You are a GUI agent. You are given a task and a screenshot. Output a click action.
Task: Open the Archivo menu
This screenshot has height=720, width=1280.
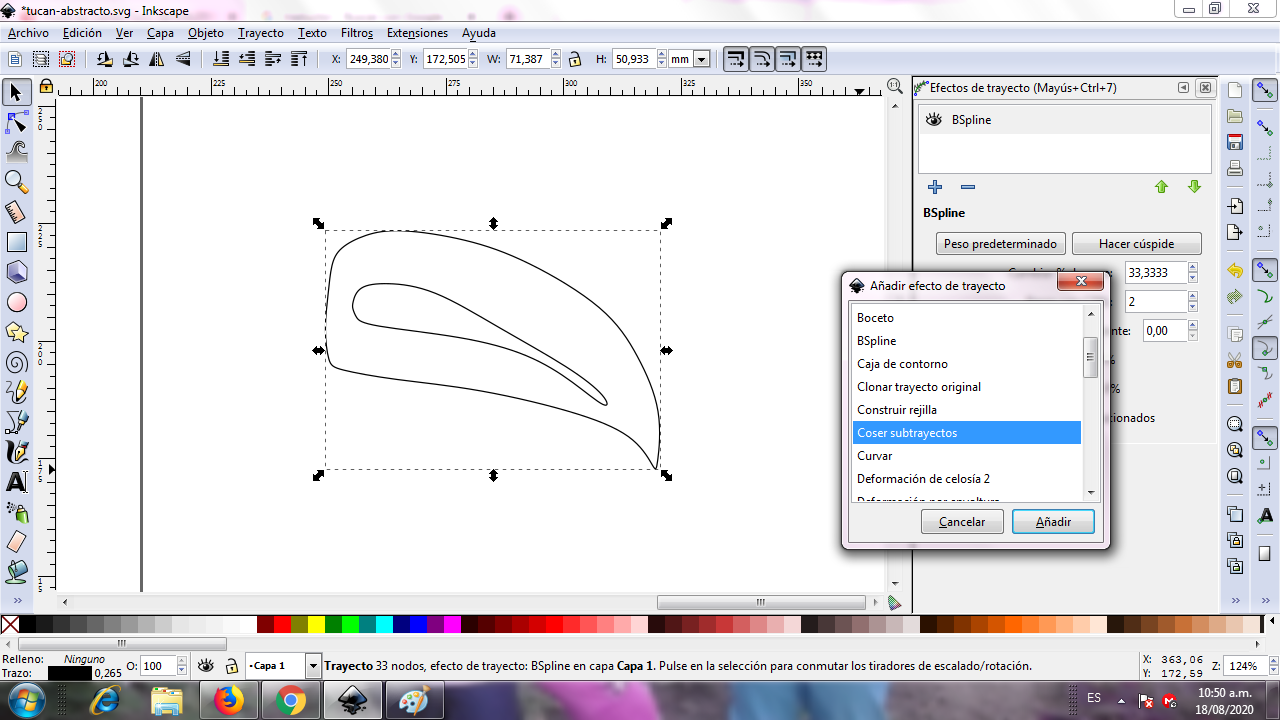[28, 33]
